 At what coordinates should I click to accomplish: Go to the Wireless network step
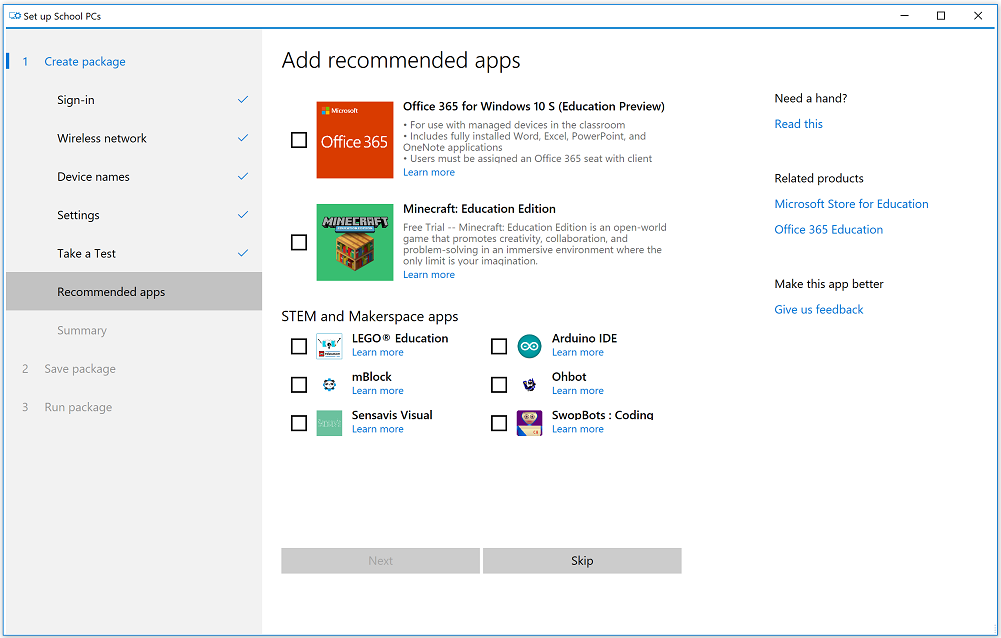click(102, 138)
